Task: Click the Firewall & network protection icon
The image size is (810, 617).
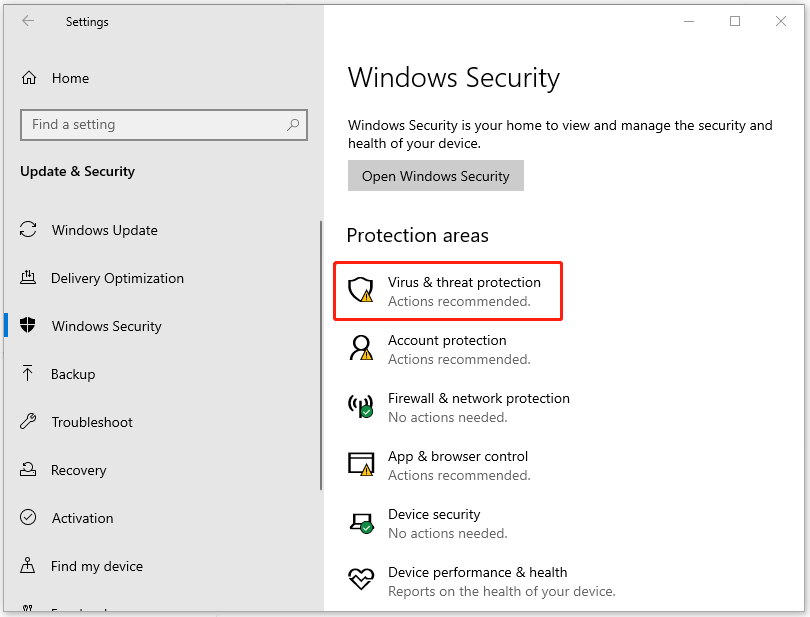Action: pos(360,407)
